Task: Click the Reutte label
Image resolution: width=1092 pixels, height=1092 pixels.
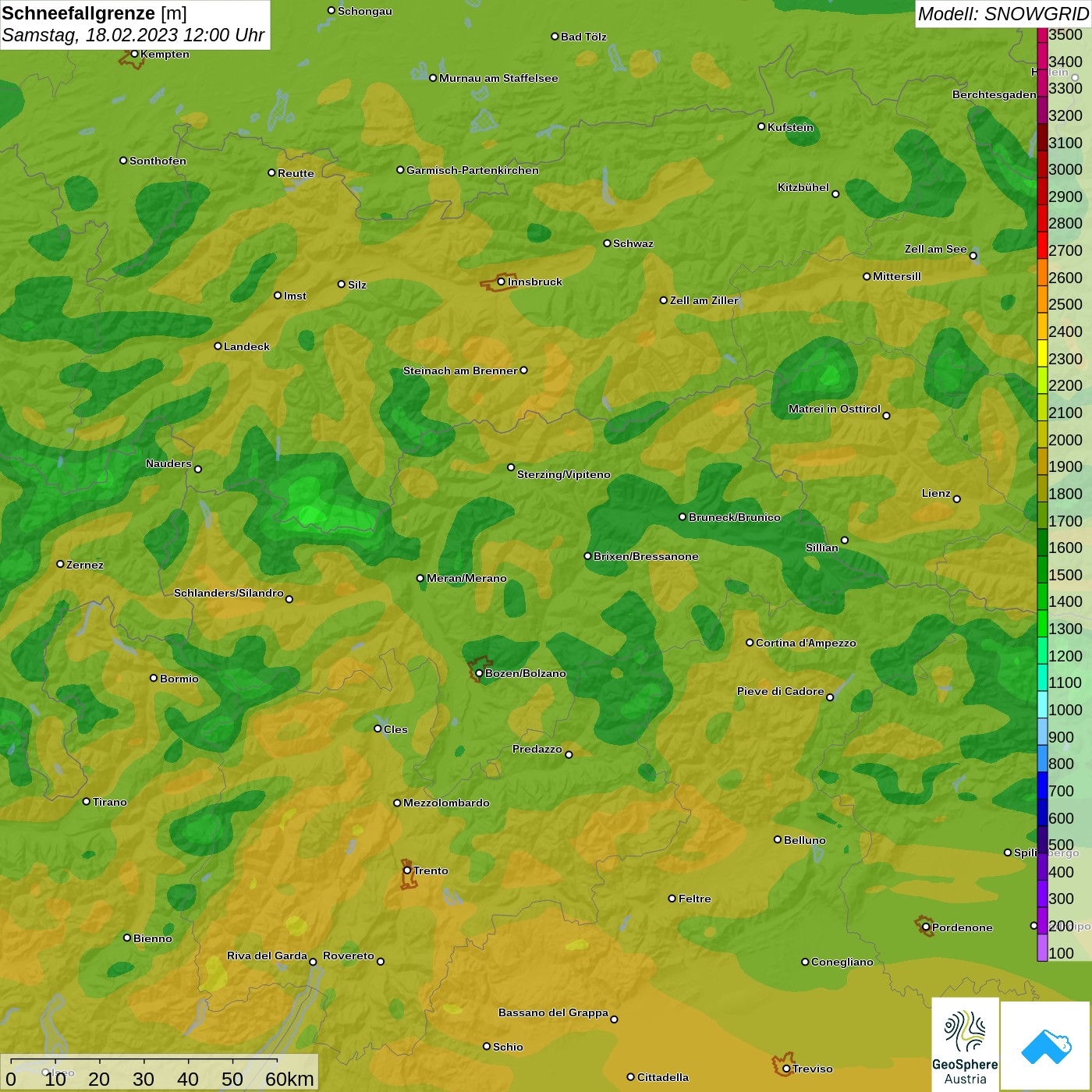Action: pos(296,173)
